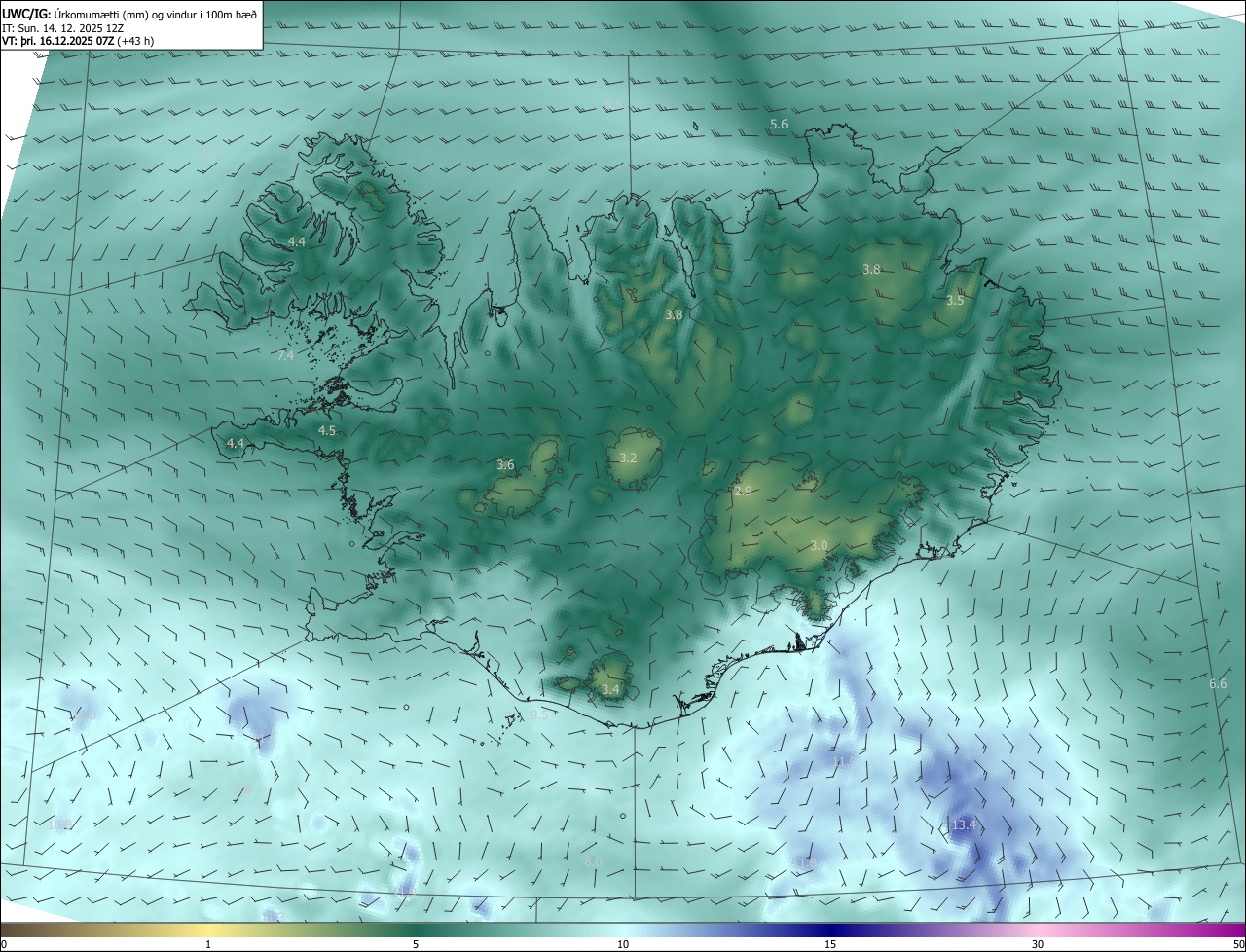
Task: Click the 50 tick label on the color scale
Action: [1238, 944]
